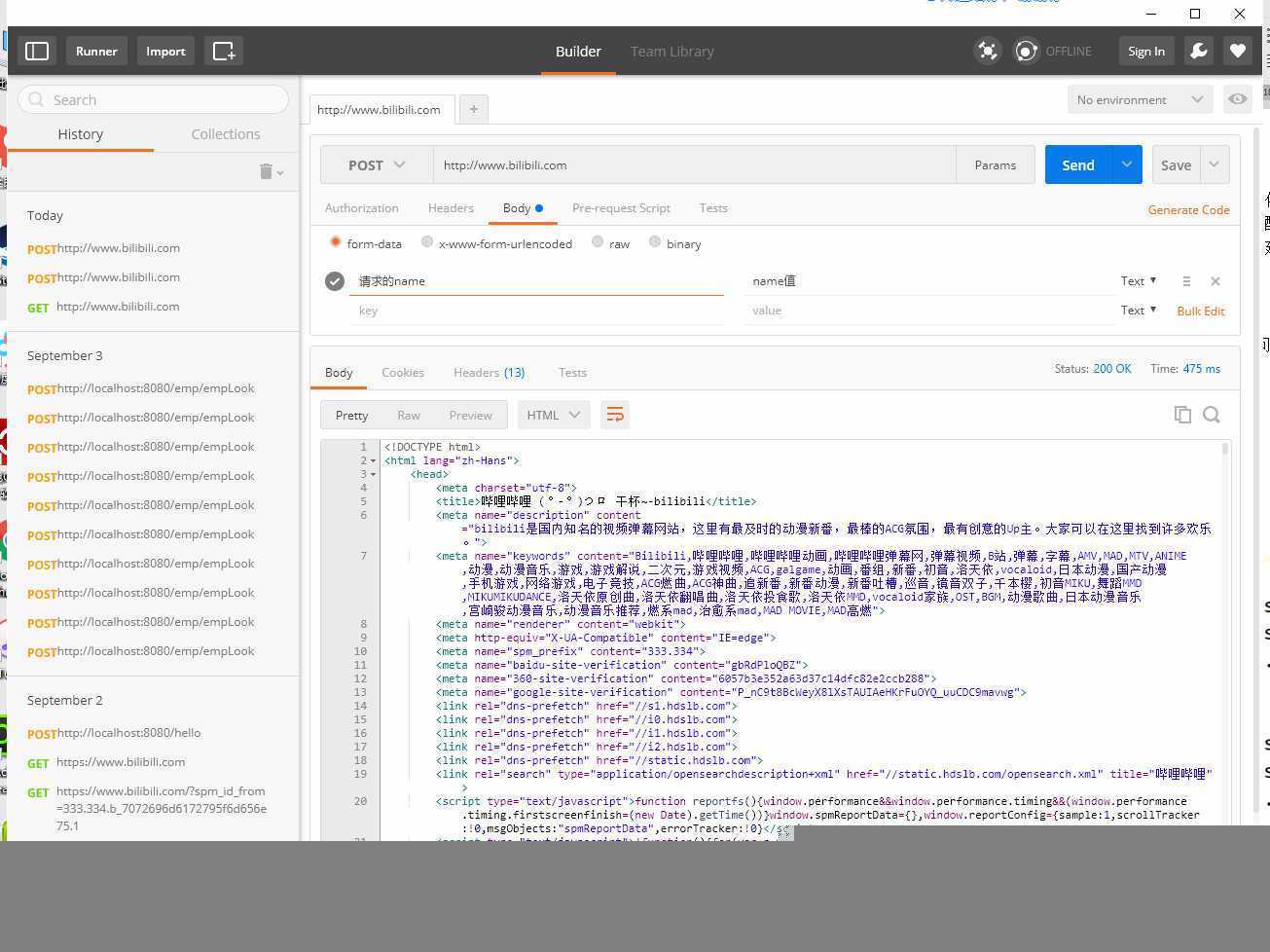Screen dimensions: 1270x952
Task: Click the interceptor satellite icon
Action: click(x=988, y=51)
